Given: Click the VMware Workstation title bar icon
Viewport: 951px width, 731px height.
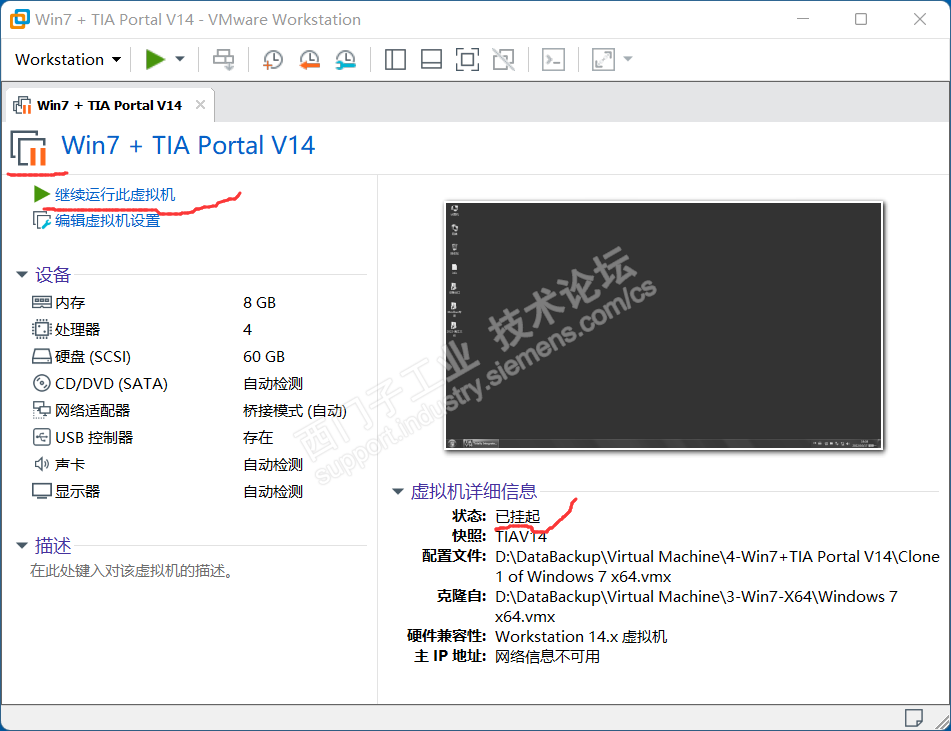Looking at the screenshot, I should [x=19, y=19].
